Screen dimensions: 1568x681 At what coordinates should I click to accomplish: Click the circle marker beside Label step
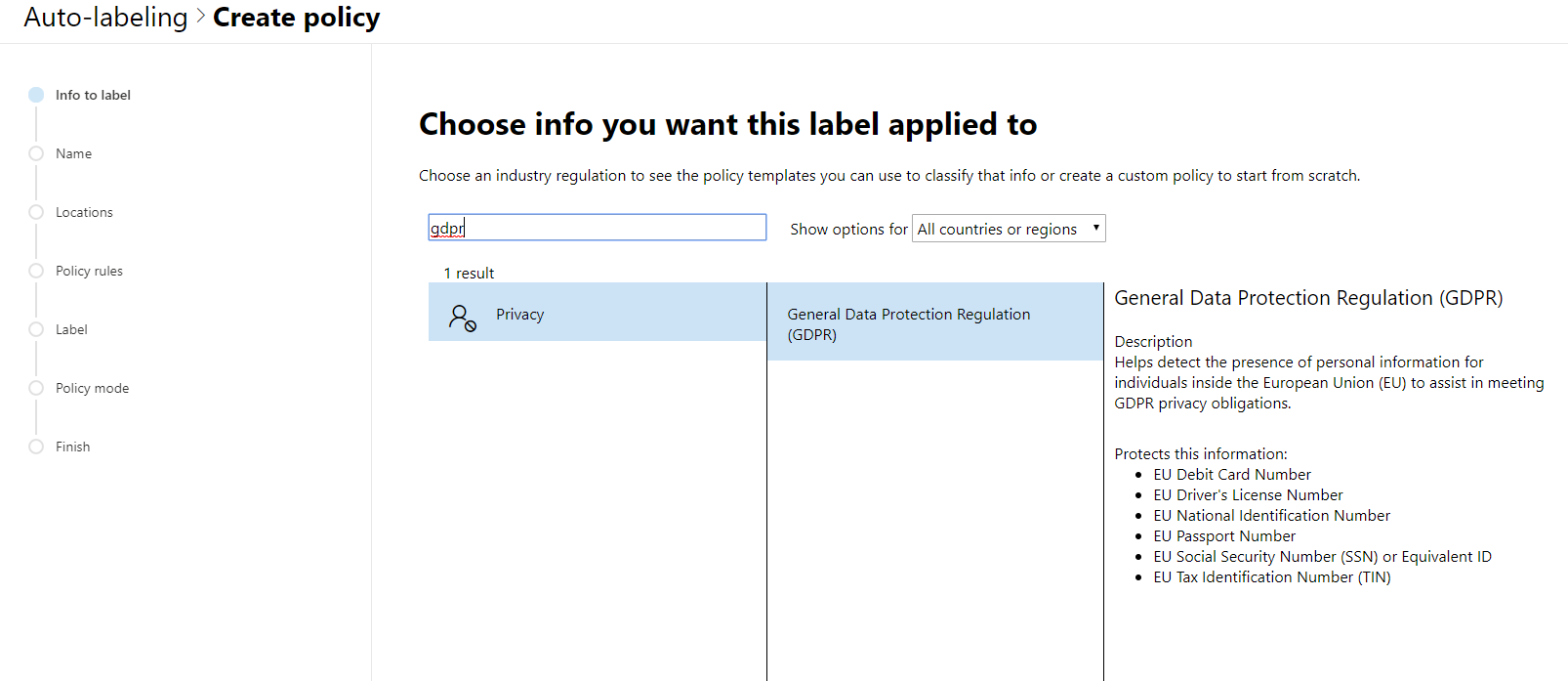(x=36, y=329)
